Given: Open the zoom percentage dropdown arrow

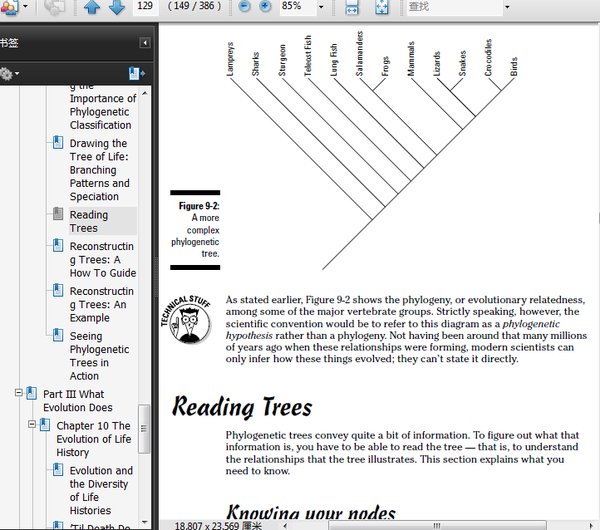Looking at the screenshot, I should tap(321, 7).
